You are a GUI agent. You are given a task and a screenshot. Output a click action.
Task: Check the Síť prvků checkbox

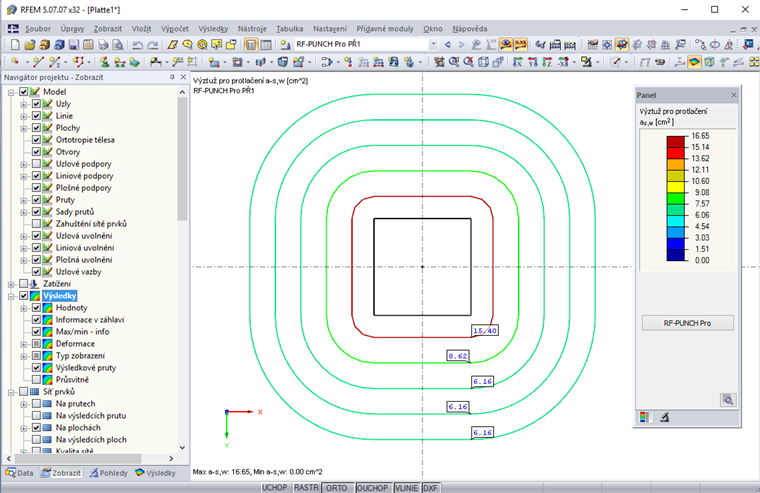click(x=24, y=392)
